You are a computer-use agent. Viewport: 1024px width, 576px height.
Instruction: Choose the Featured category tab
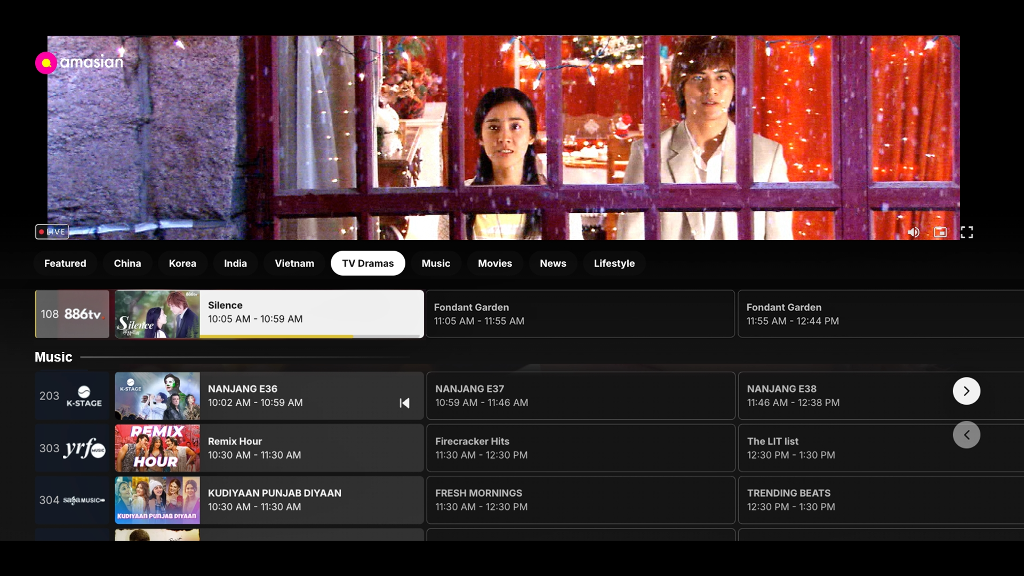[65, 263]
